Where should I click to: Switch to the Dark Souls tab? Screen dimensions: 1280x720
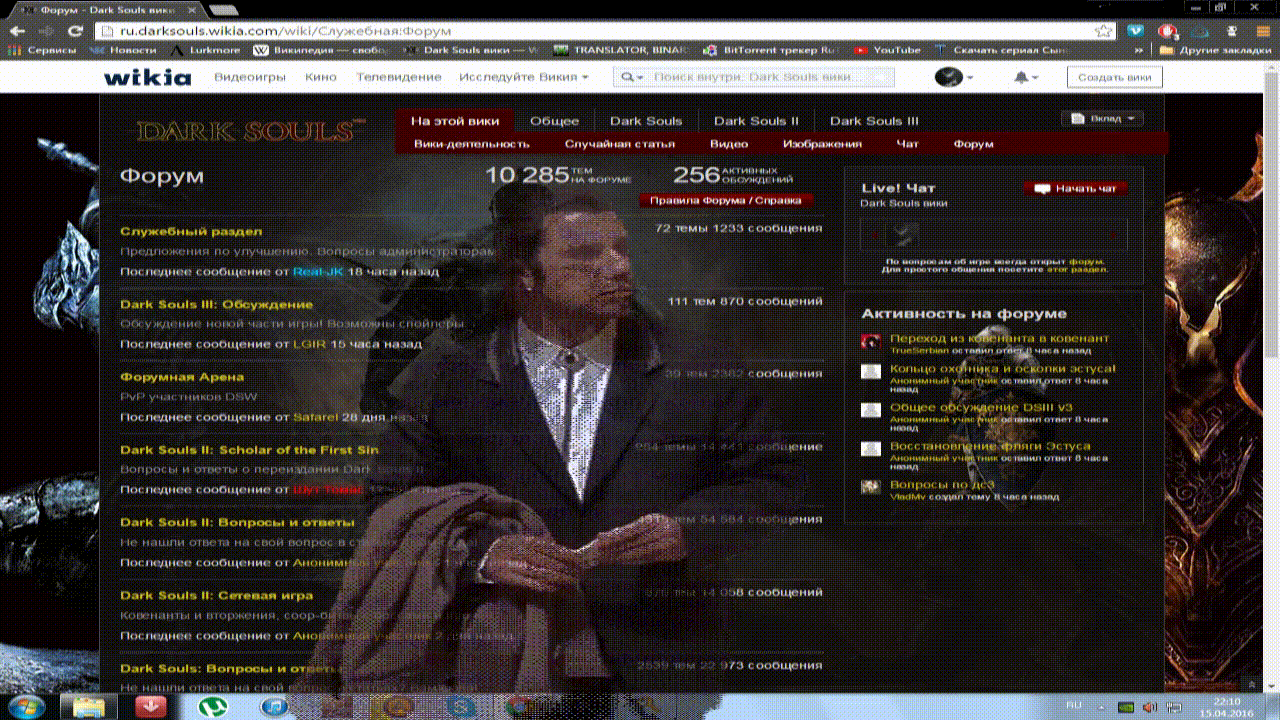pos(646,121)
